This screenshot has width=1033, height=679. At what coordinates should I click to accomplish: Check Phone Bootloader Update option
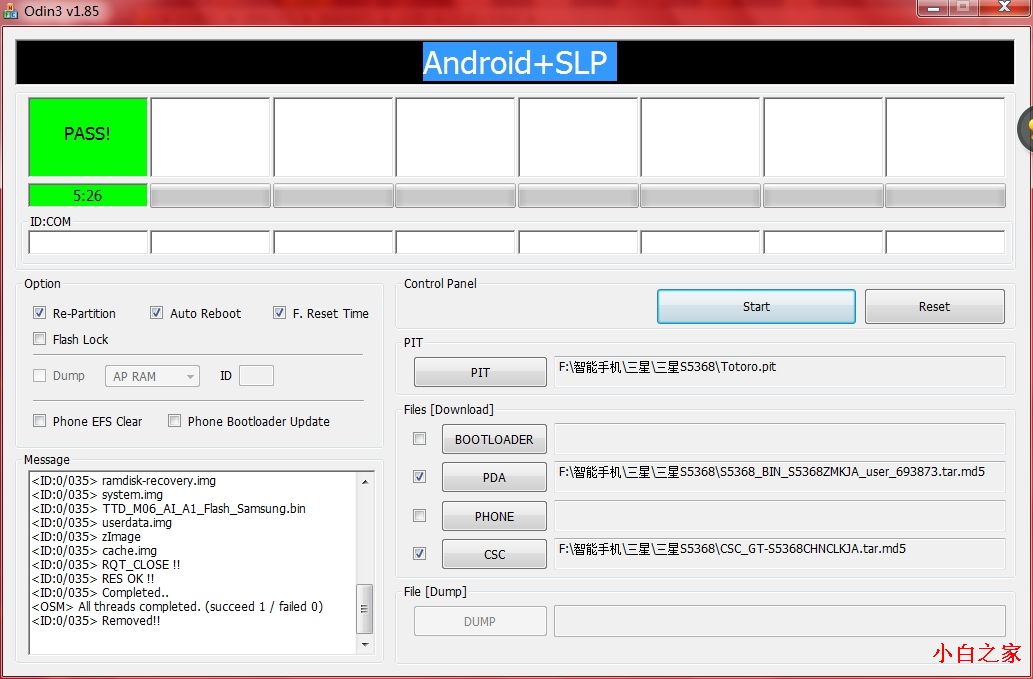click(175, 421)
